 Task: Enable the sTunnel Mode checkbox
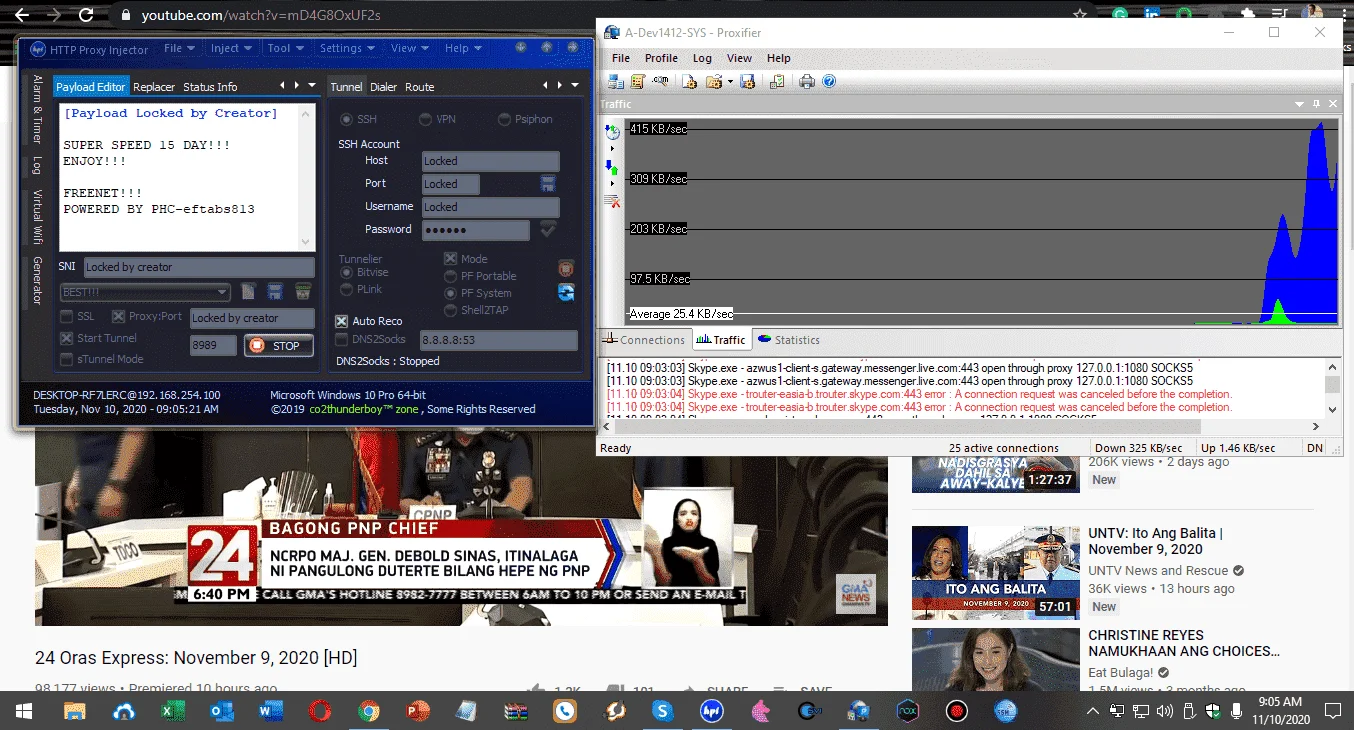click(67, 360)
